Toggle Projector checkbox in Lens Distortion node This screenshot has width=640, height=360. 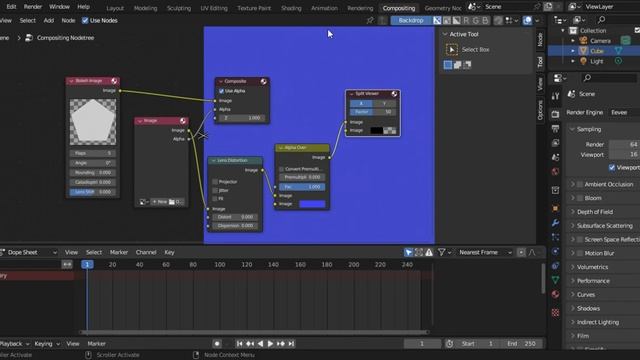(x=215, y=182)
